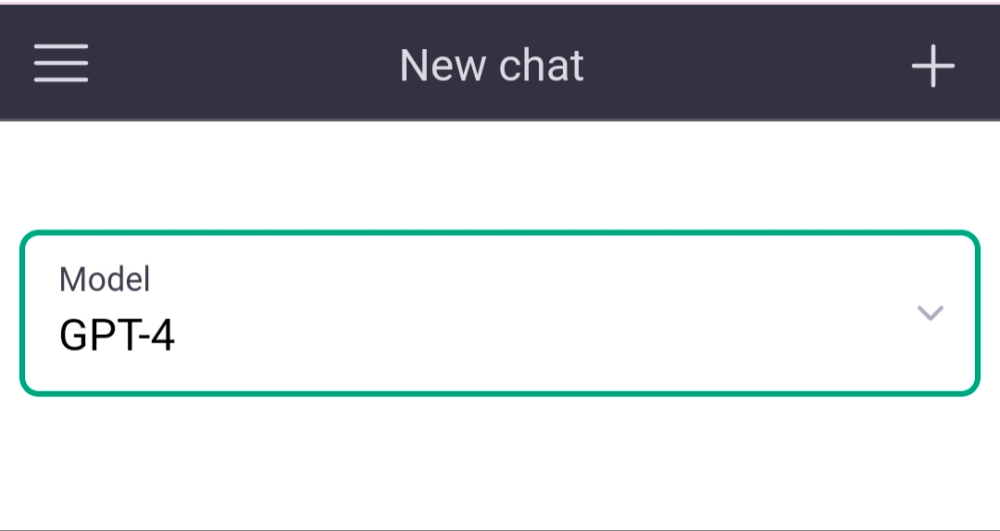Click the dark header bar title text
Image resolution: width=1000 pixels, height=531 pixels.
pyautogui.click(x=491, y=66)
